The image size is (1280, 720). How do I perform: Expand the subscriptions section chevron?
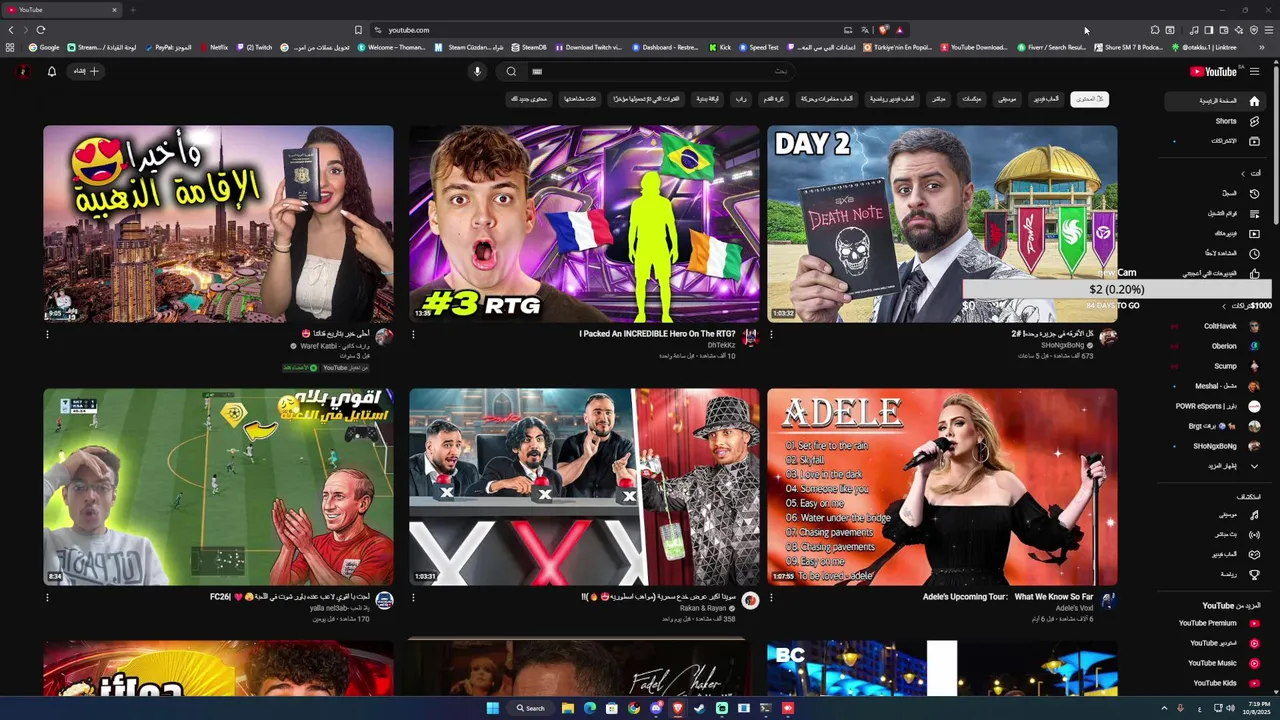1223,306
